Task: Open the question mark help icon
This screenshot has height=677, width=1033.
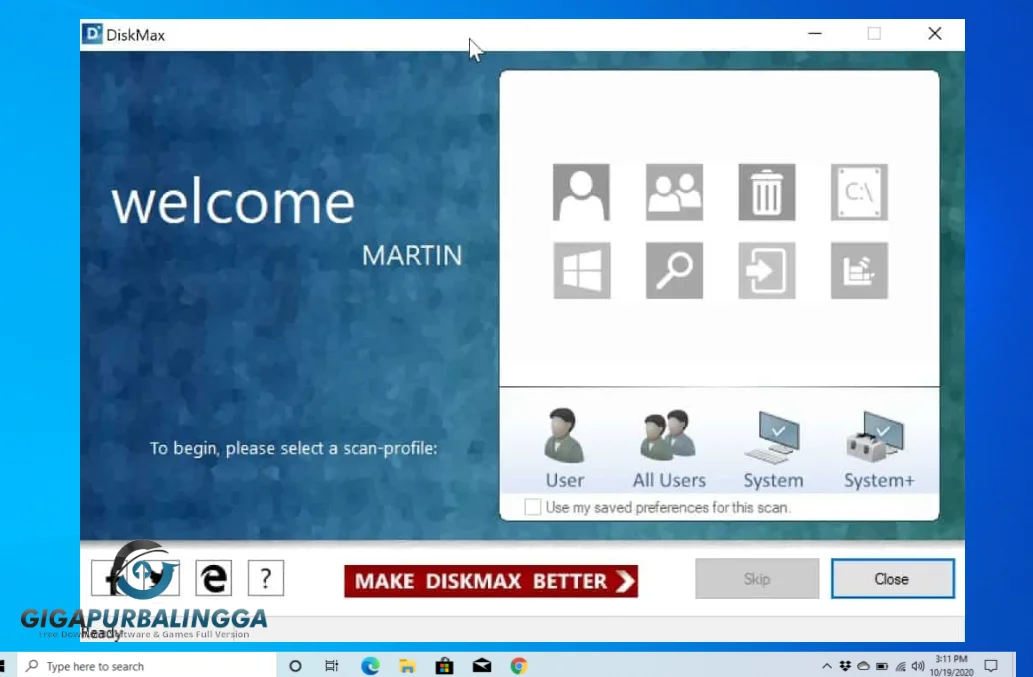Action: (x=265, y=578)
